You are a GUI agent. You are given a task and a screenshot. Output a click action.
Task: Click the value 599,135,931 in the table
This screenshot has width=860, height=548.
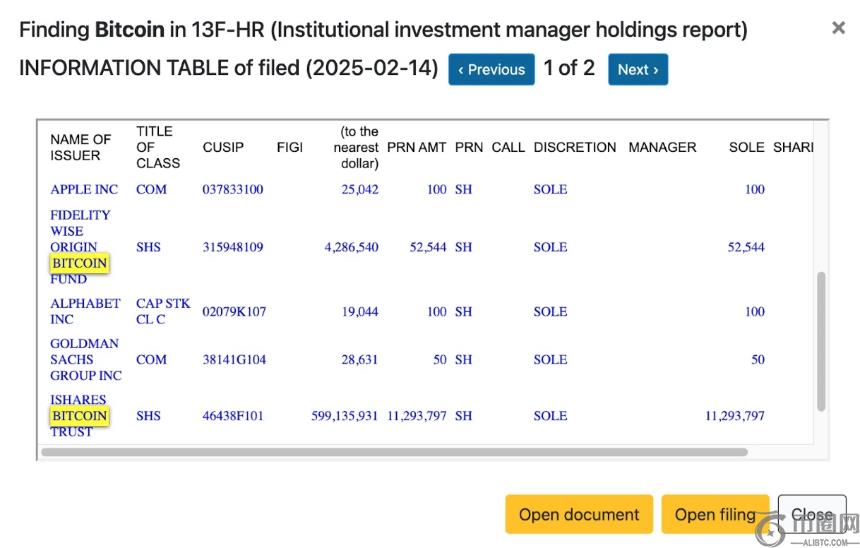pyautogui.click(x=345, y=416)
